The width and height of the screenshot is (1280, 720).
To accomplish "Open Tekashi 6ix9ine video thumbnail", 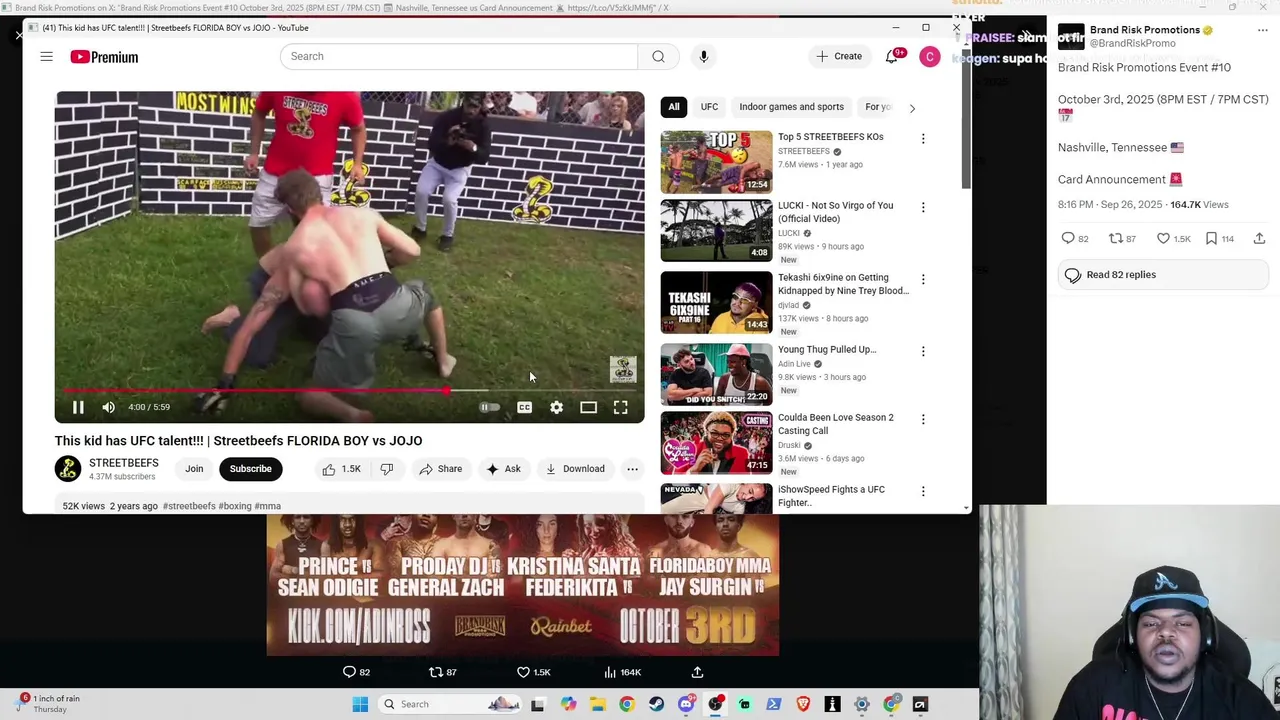I will click(x=716, y=302).
